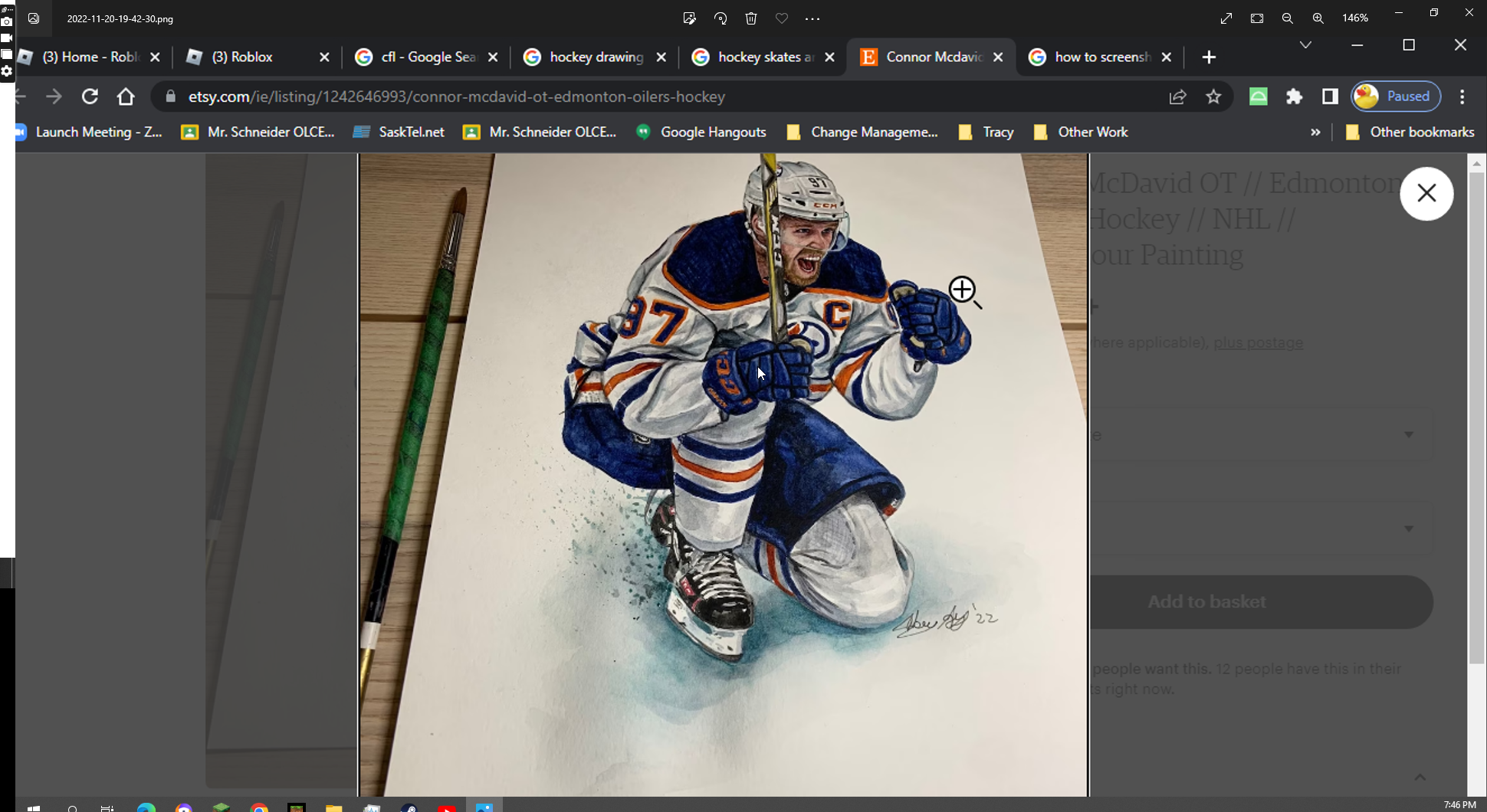Bookmark this page with the star icon

[x=1213, y=97]
